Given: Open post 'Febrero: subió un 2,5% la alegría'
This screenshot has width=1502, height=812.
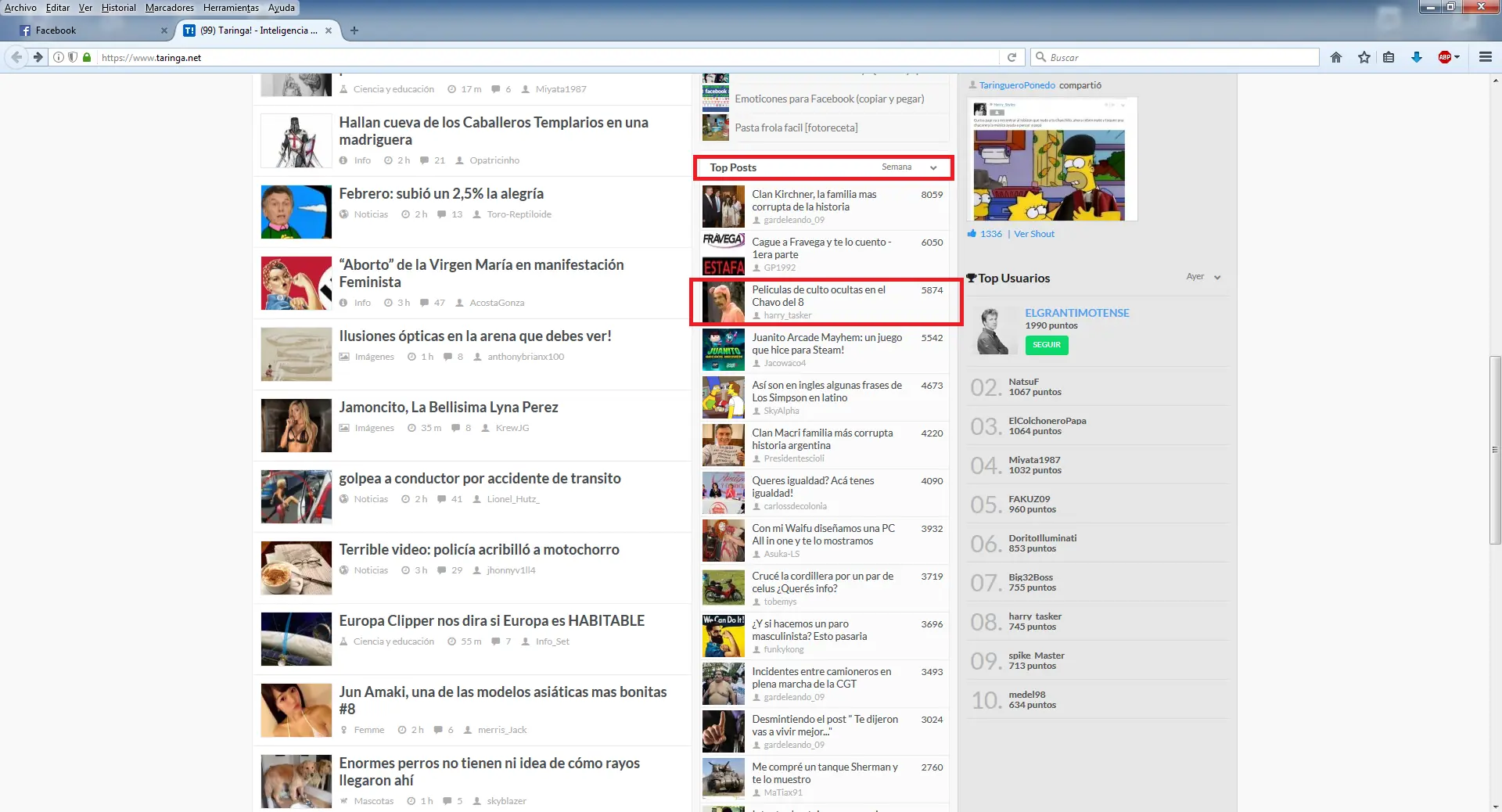Looking at the screenshot, I should click(x=441, y=193).
